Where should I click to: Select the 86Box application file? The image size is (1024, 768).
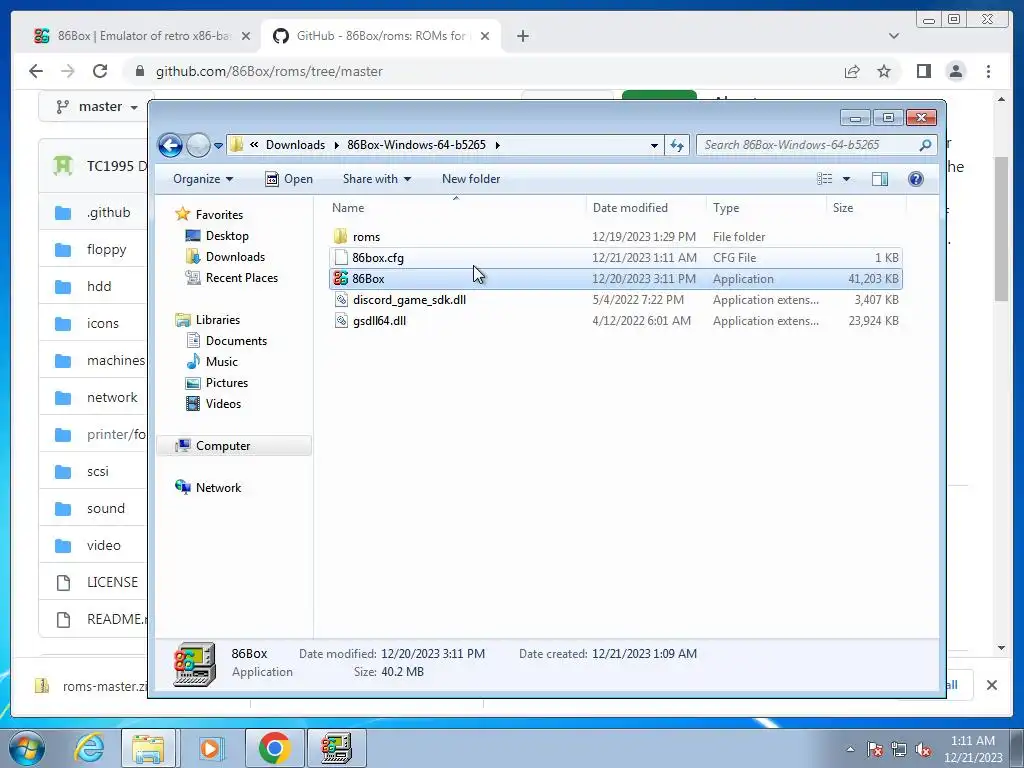[616, 279]
